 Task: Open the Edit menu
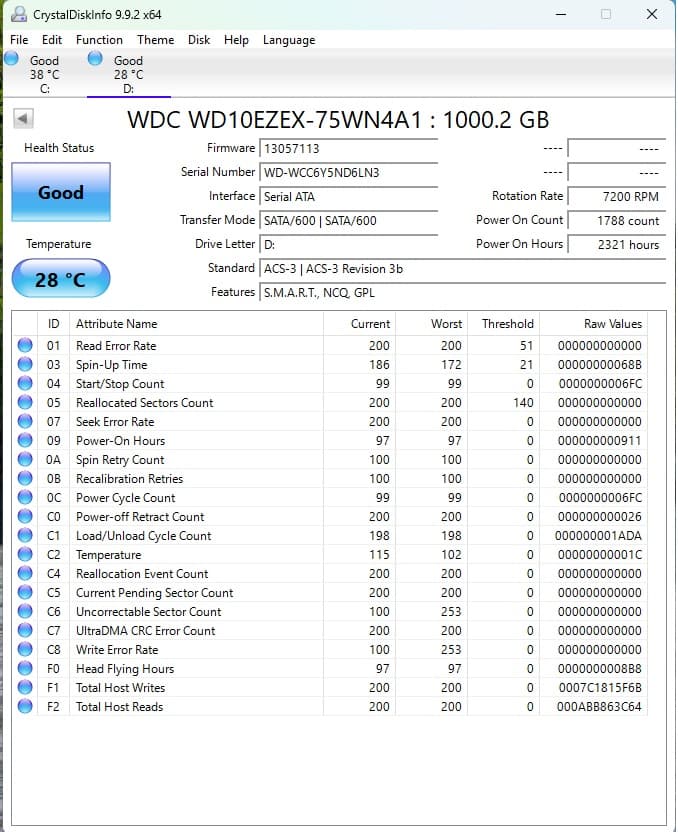pyautogui.click(x=51, y=40)
